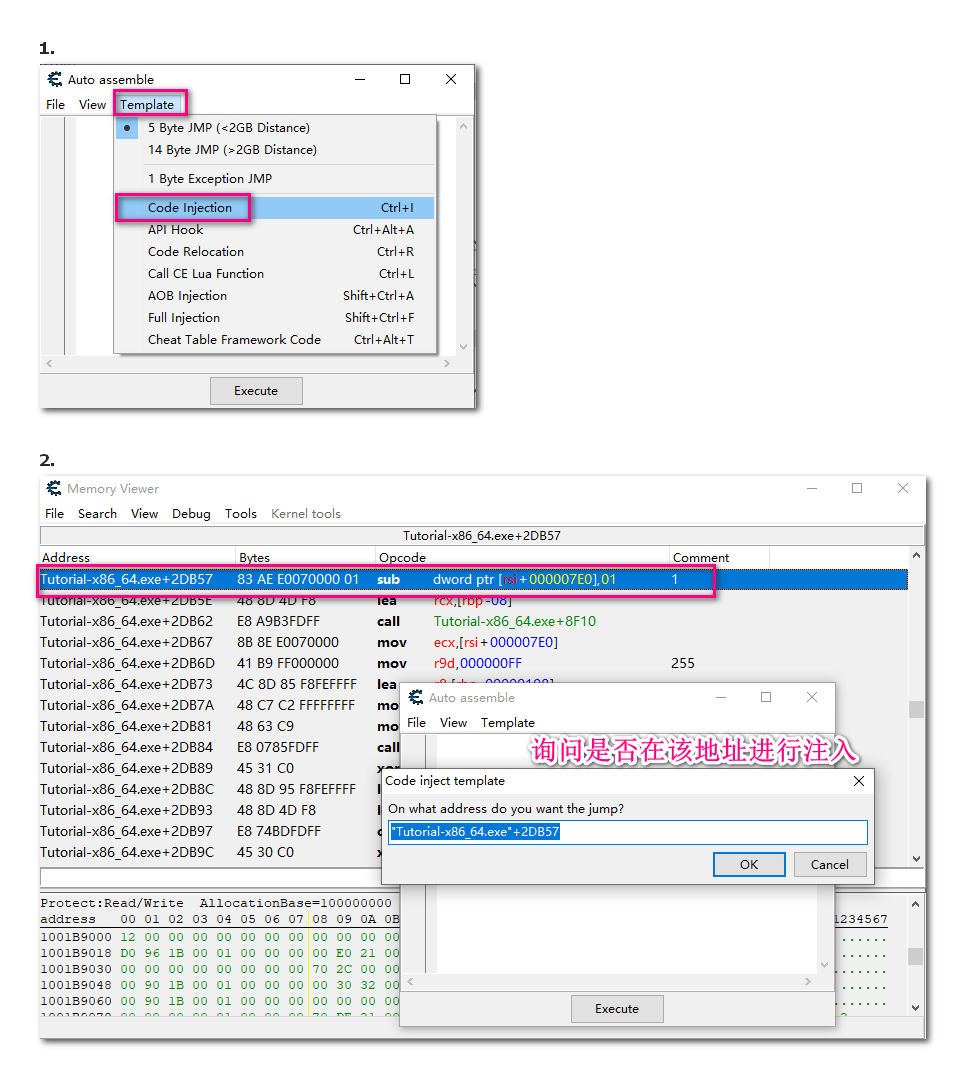967x1080 pixels.
Task: Click Cancel in the Code inject template dialog
Action: click(829, 864)
